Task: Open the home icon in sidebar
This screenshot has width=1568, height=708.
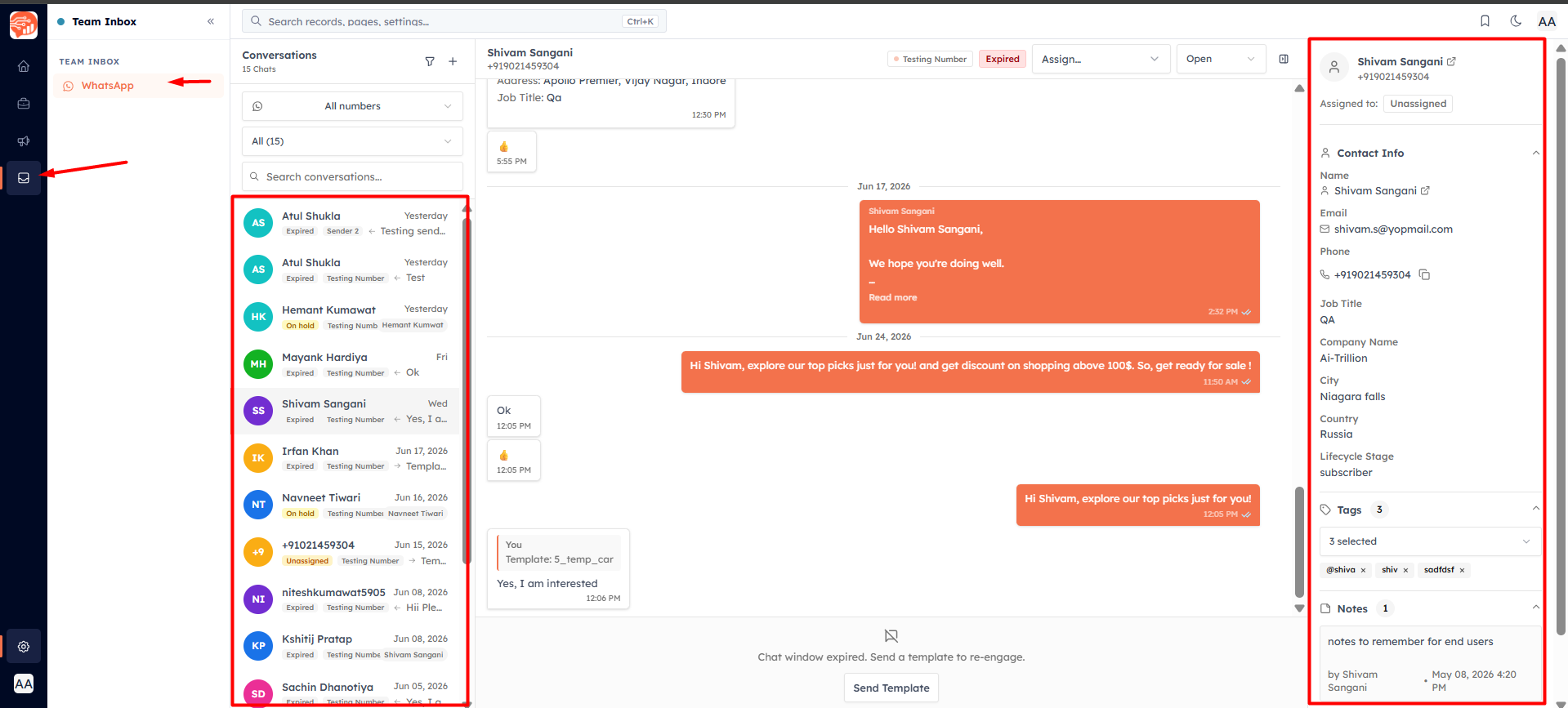Action: coord(24,66)
